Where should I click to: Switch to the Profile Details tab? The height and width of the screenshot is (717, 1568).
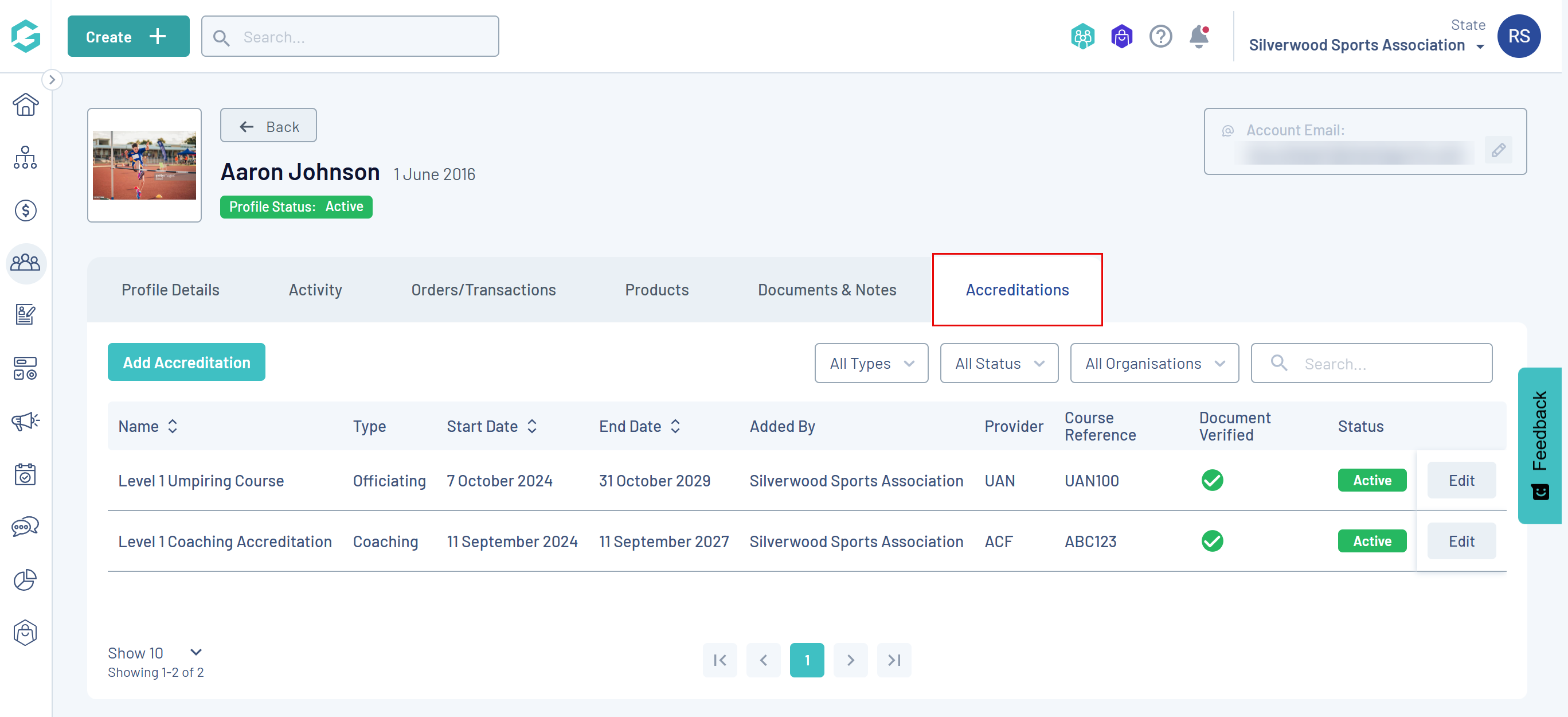(x=170, y=290)
